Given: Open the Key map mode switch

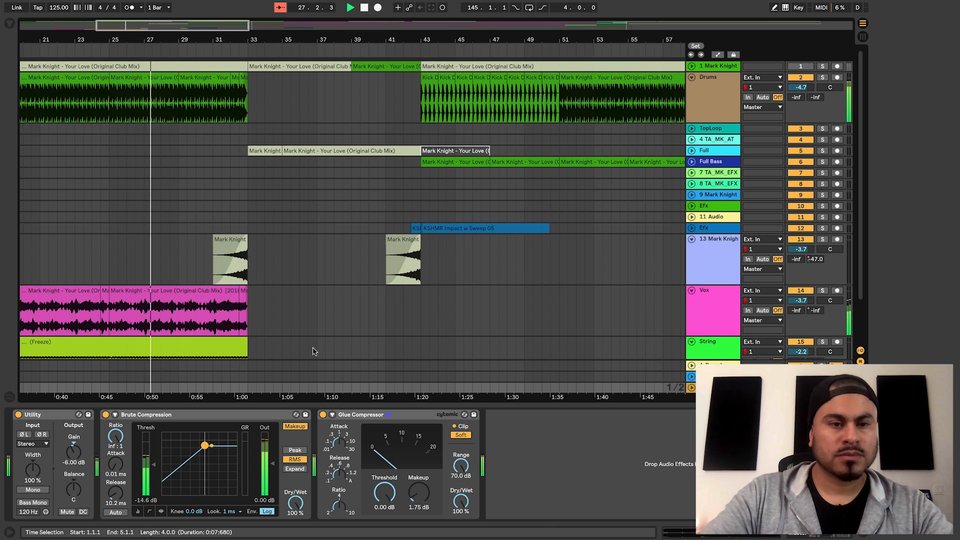Looking at the screenshot, I should tap(798, 7).
